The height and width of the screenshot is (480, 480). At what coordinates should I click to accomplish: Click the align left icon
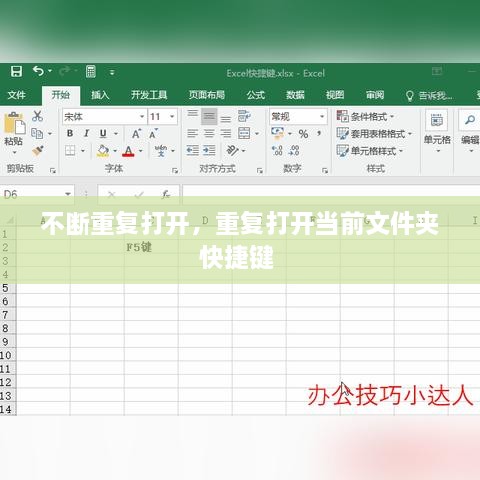(192, 134)
